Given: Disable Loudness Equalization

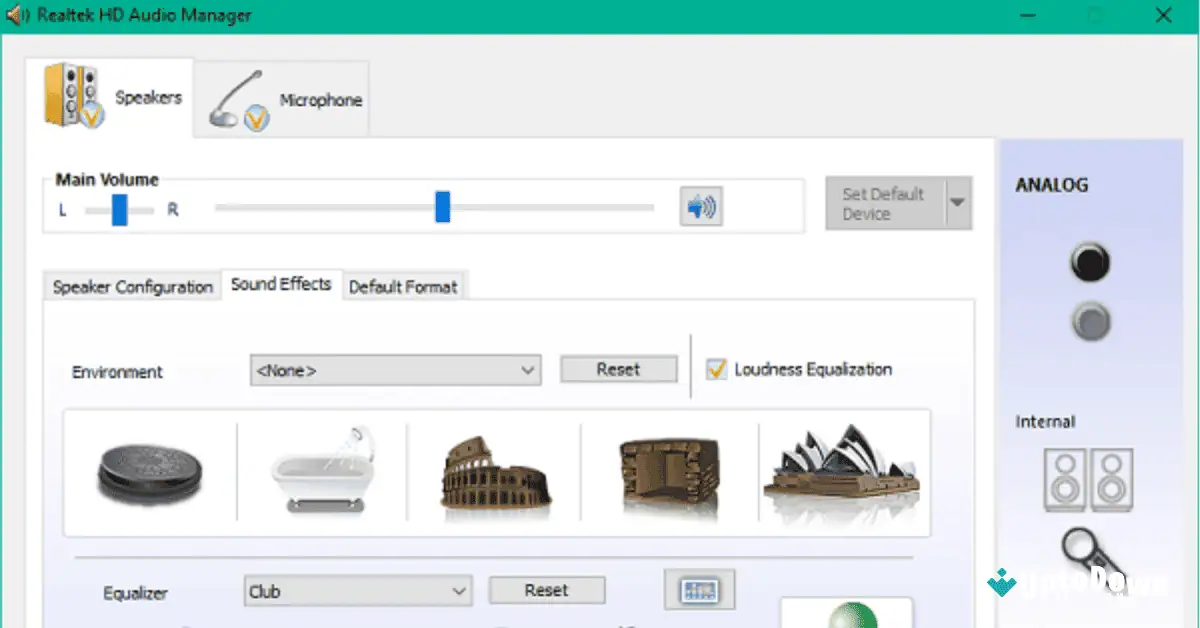Looking at the screenshot, I should coord(717,369).
